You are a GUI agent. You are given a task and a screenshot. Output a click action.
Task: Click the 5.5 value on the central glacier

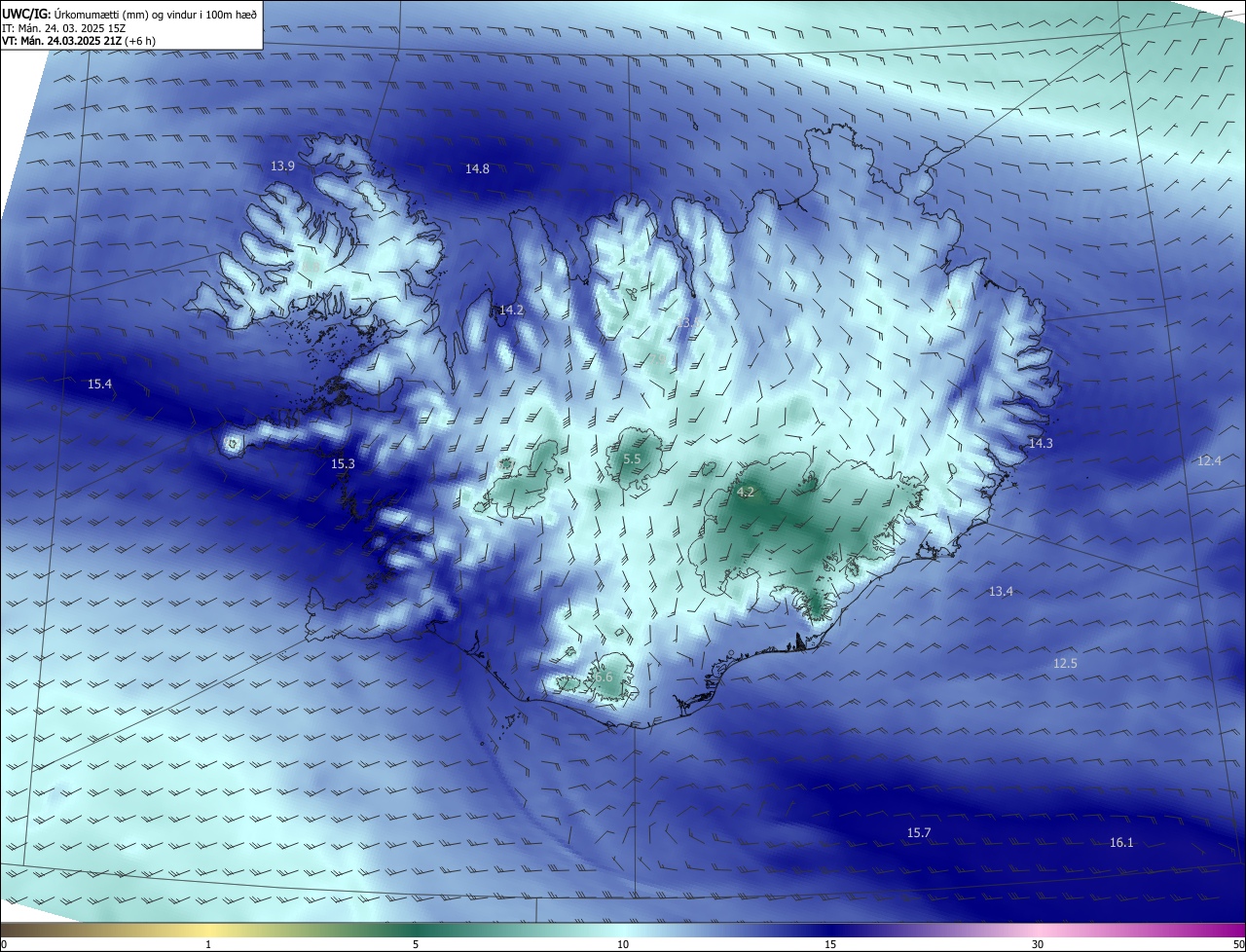(632, 459)
